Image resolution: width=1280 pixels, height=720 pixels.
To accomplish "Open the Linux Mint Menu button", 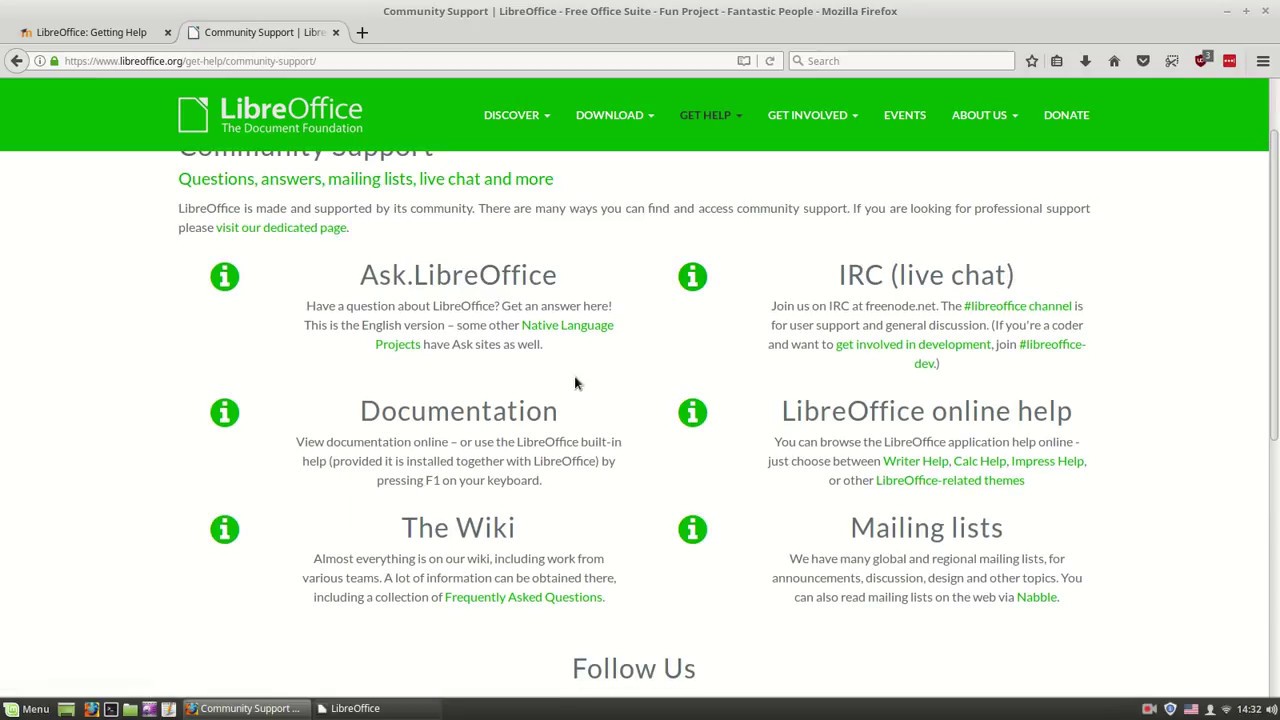I will click(27, 709).
